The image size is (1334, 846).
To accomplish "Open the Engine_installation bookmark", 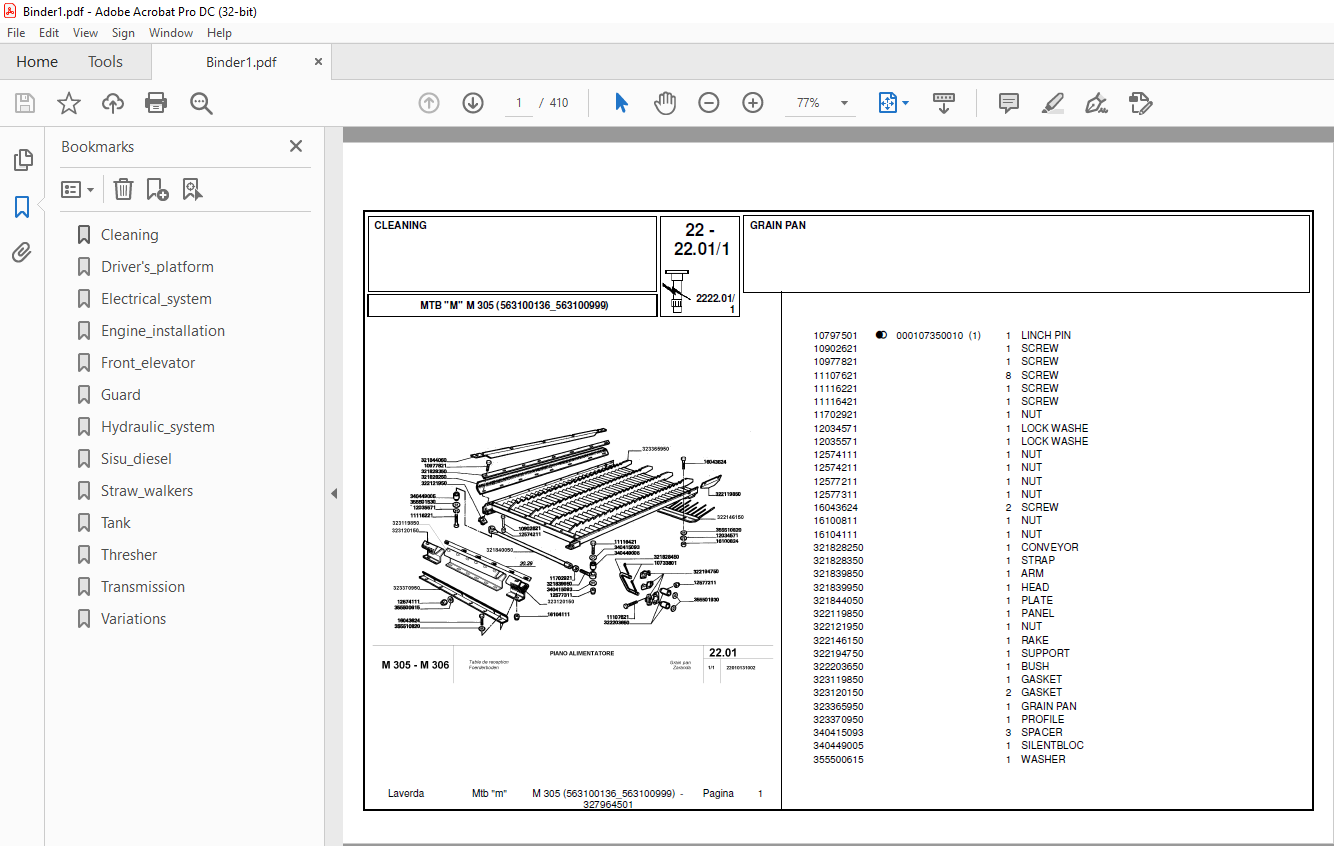I will click(x=163, y=331).
